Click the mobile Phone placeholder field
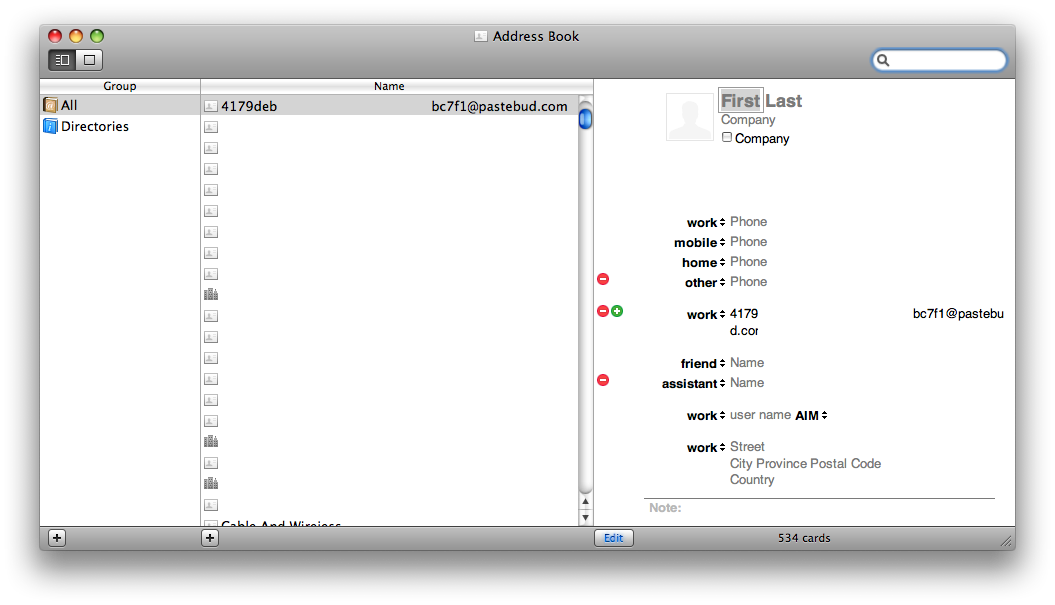Image resolution: width=1055 pixels, height=605 pixels. click(748, 242)
